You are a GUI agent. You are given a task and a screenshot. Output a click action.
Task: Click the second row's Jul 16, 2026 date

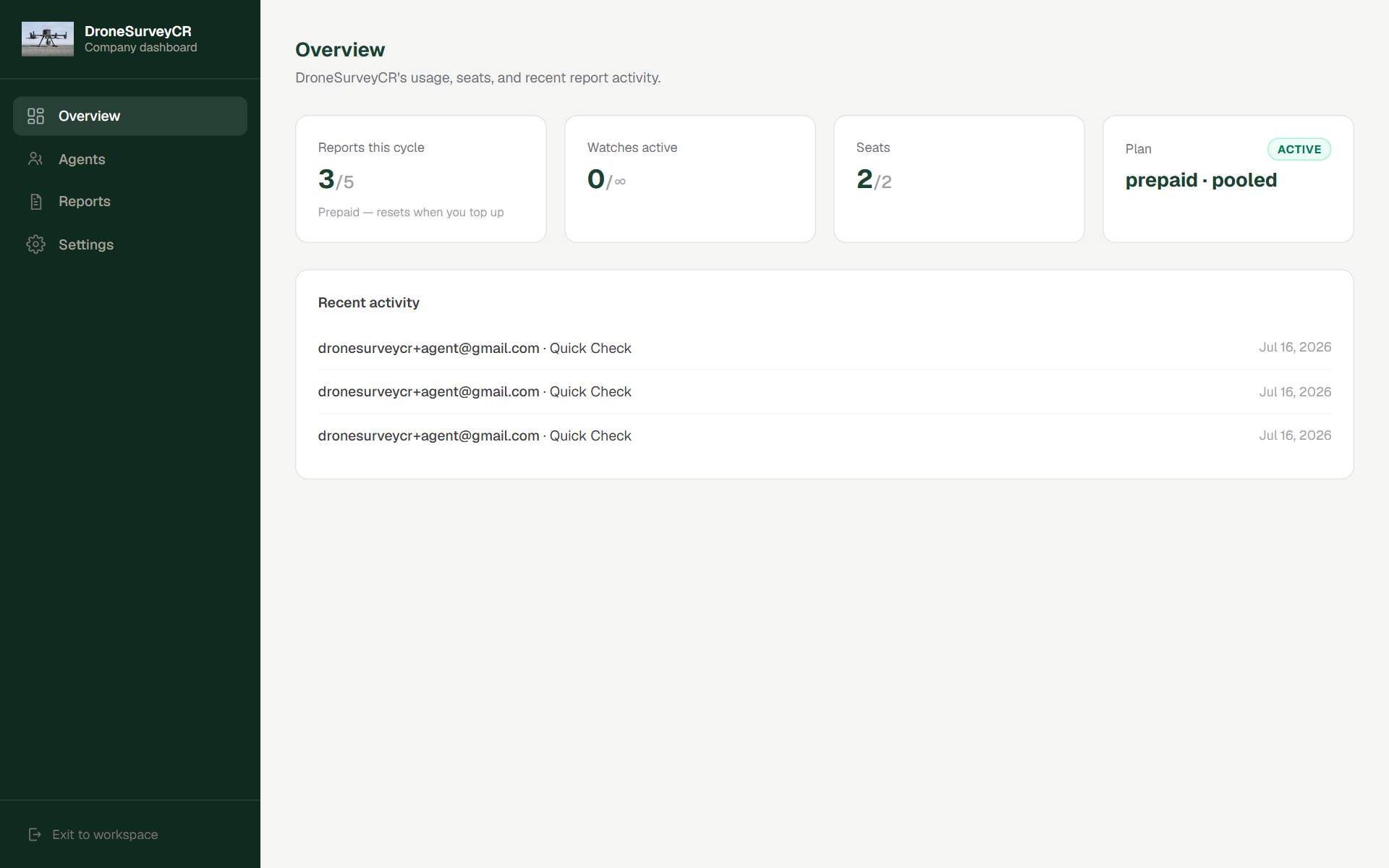tap(1295, 392)
